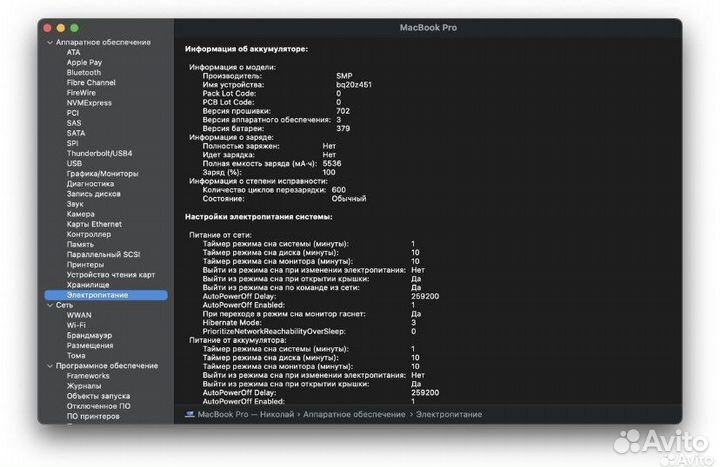Select Объекты запуска item

tap(98, 396)
